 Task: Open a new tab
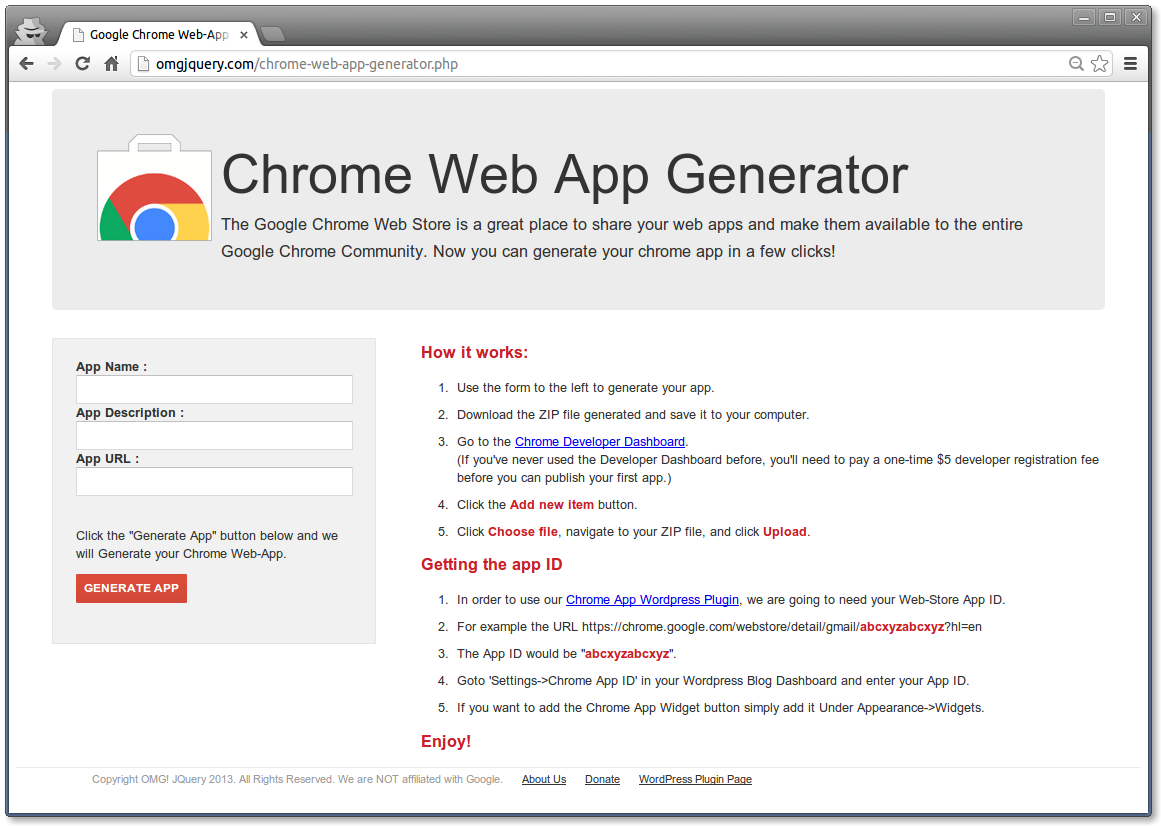tap(273, 34)
